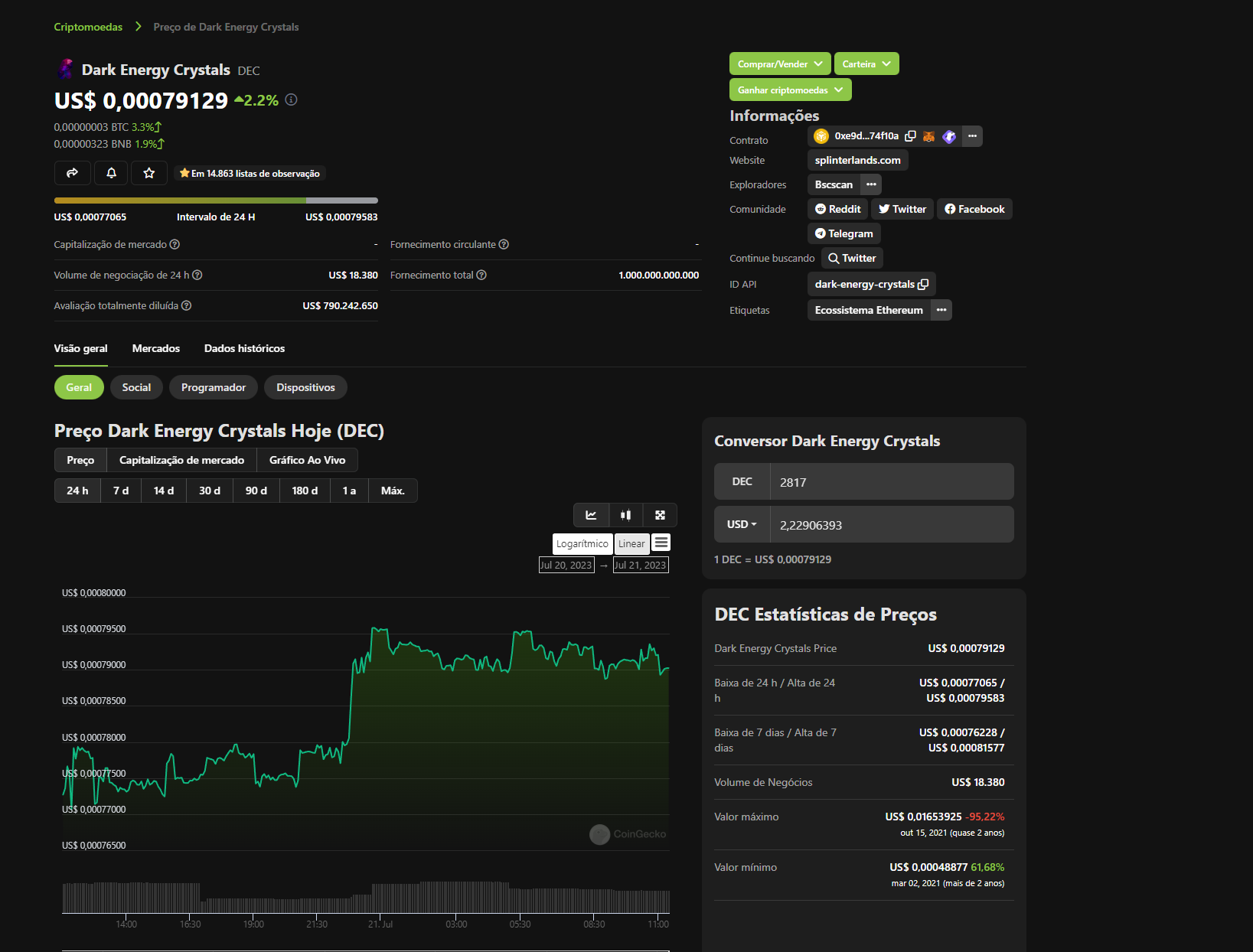Open Bscscan explorer link
The image size is (1253, 952).
tap(834, 184)
